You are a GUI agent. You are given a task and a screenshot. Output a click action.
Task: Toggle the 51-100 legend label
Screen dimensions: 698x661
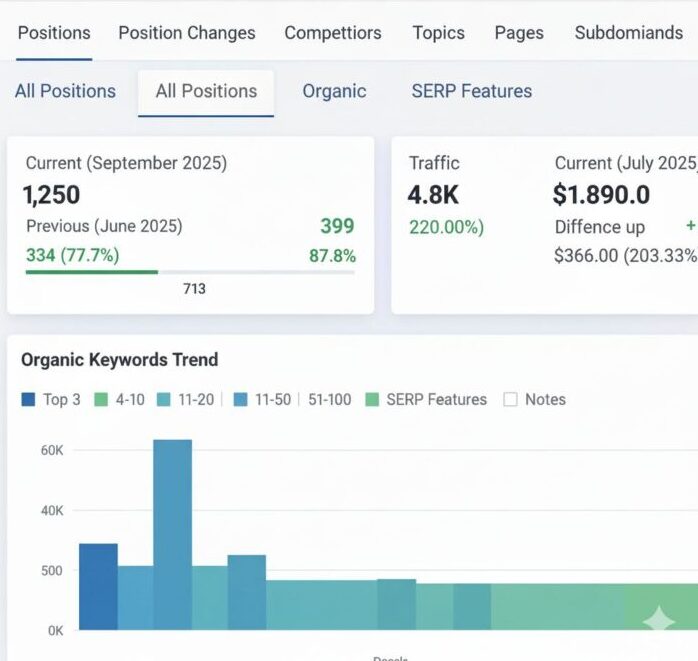[330, 399]
